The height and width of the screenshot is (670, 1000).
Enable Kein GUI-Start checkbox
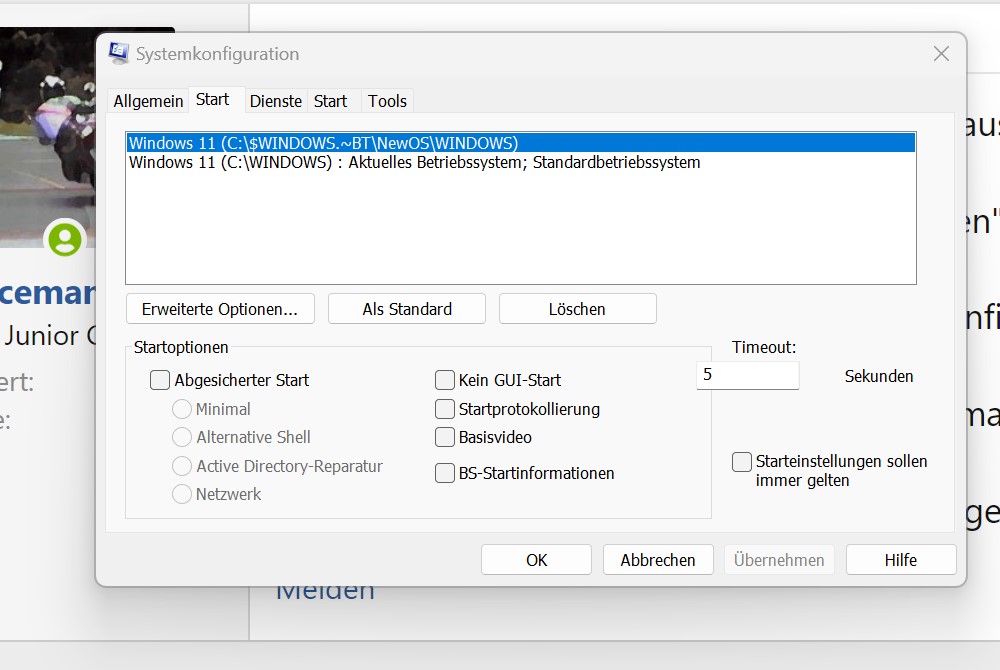point(445,380)
